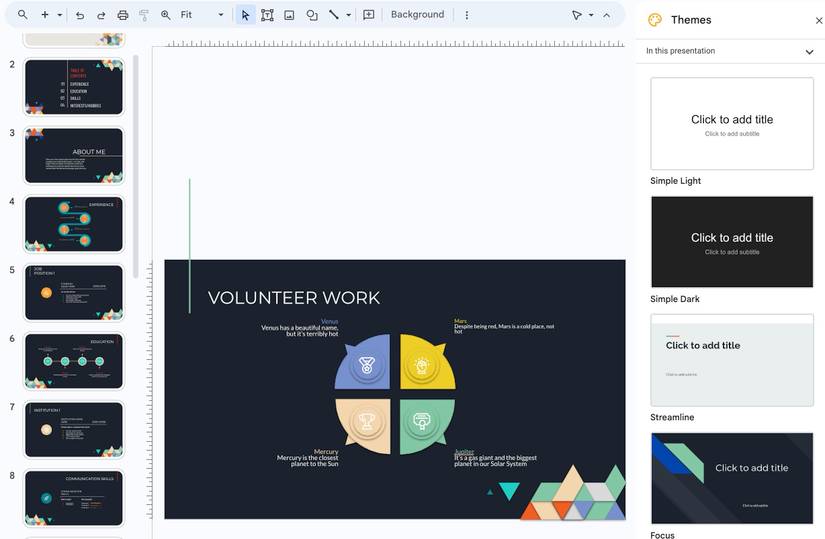Close the Themes side panel
825x539 pixels.
coord(819,20)
